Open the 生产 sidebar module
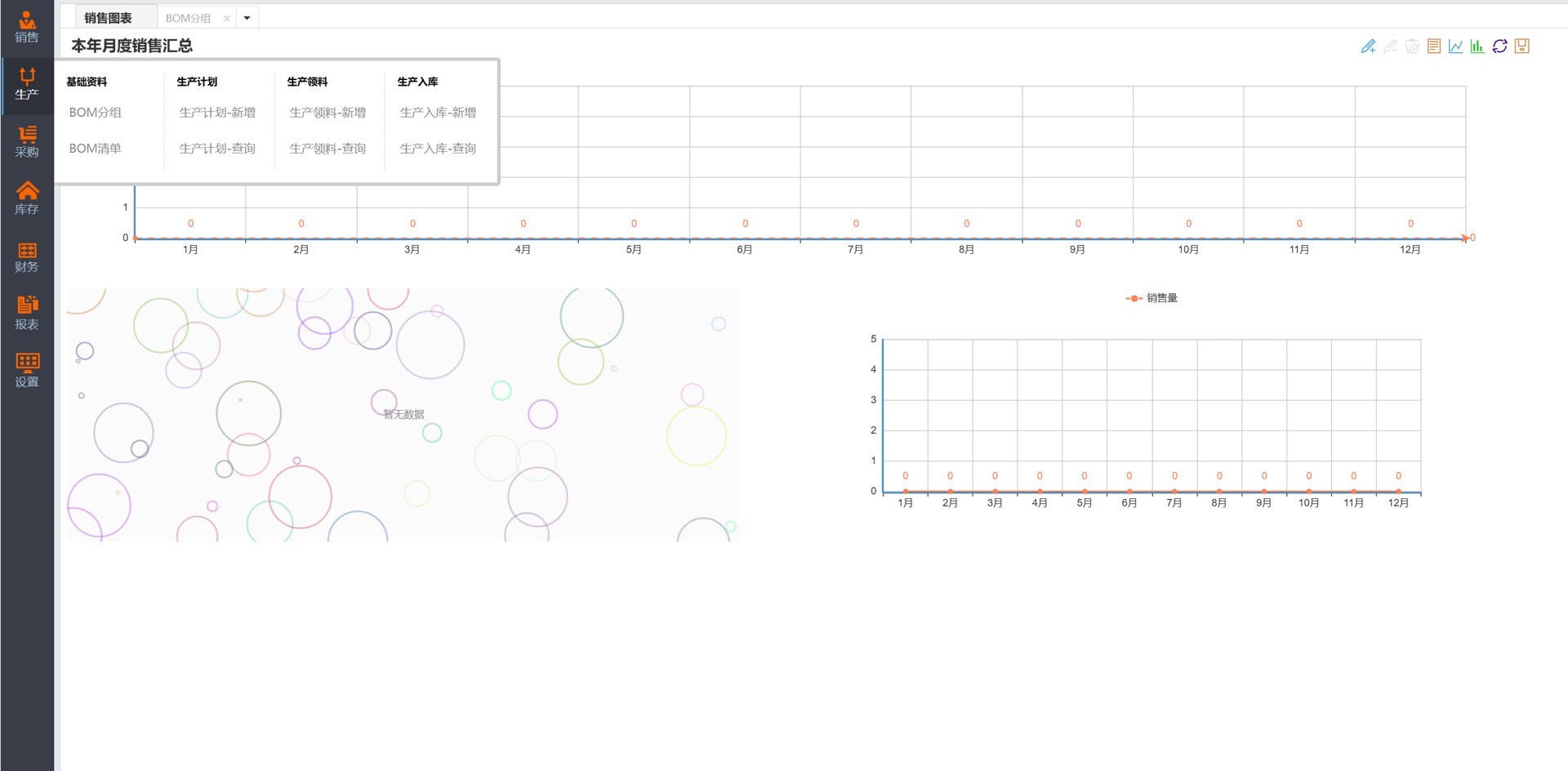This screenshot has width=1568, height=771. pos(27,85)
